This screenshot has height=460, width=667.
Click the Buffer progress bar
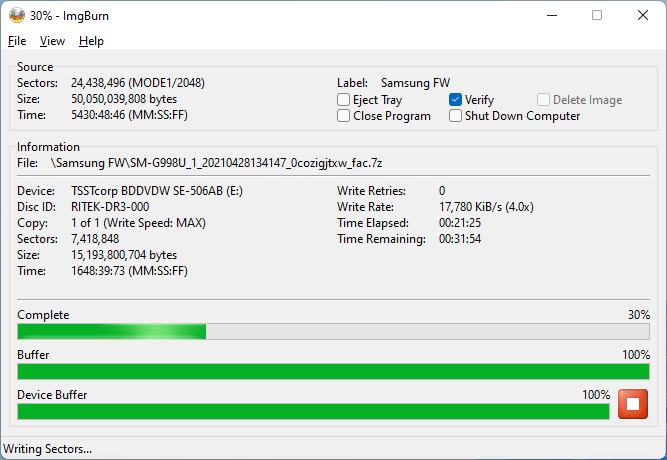pyautogui.click(x=333, y=372)
